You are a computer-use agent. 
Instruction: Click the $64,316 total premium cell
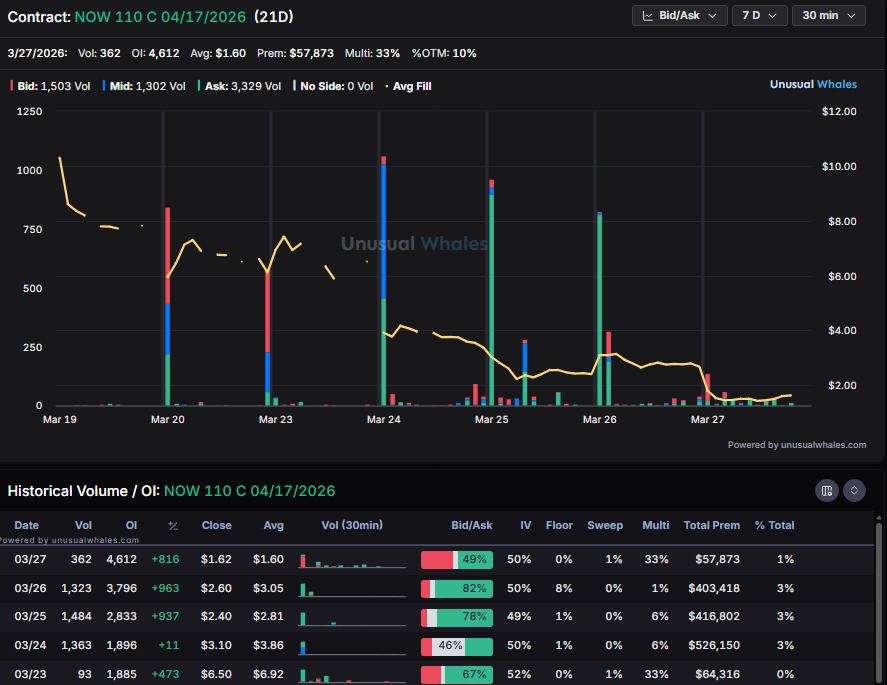717,674
